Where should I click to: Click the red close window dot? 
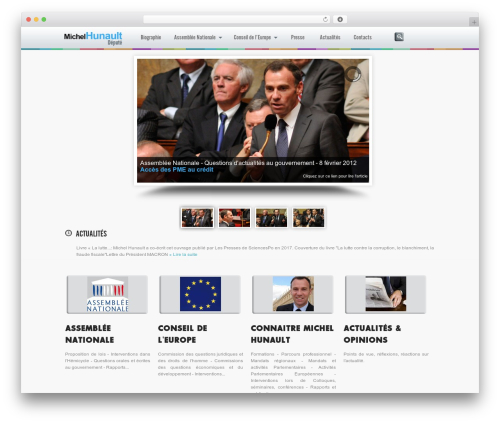[29, 20]
